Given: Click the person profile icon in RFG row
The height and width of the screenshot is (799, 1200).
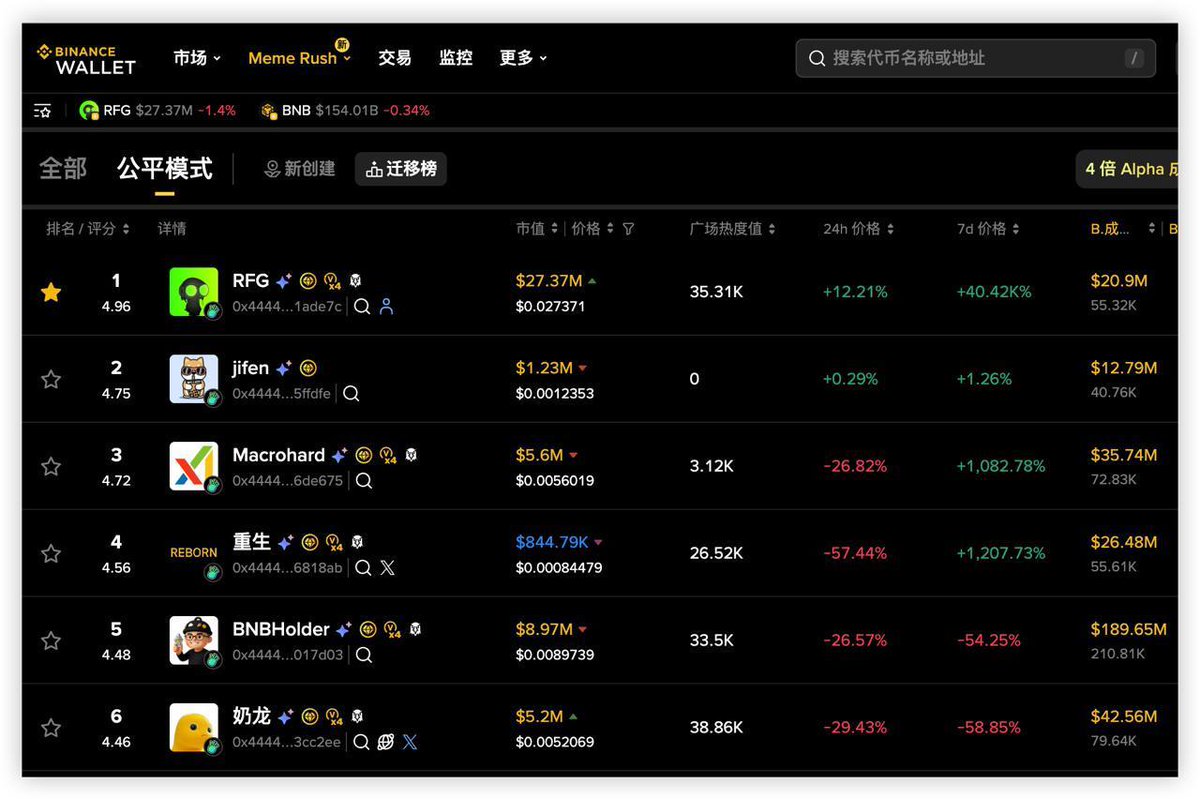Looking at the screenshot, I should coord(387,306).
